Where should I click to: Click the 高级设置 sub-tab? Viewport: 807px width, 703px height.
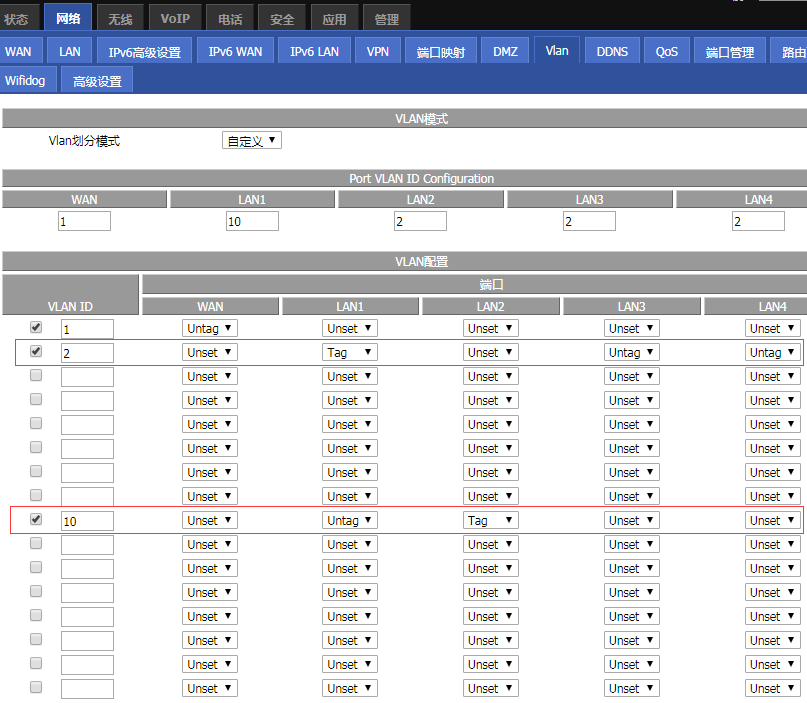click(97, 81)
